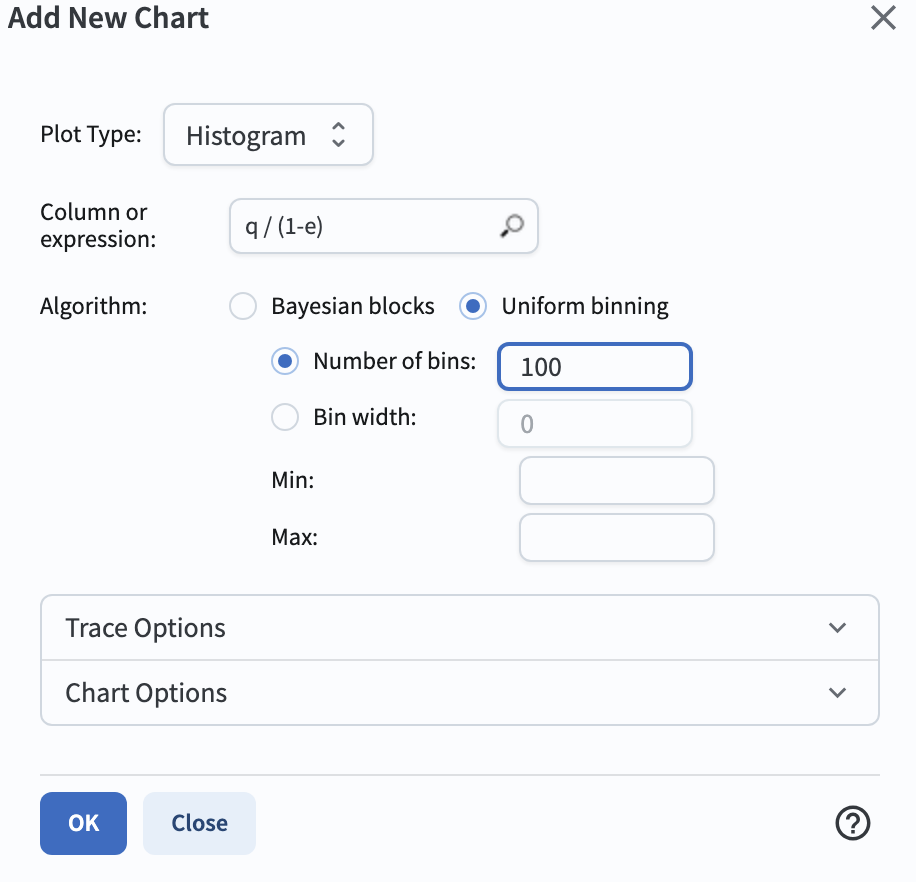Expand the Chart Options section
Image resolution: width=916 pixels, height=882 pixels.
point(460,693)
